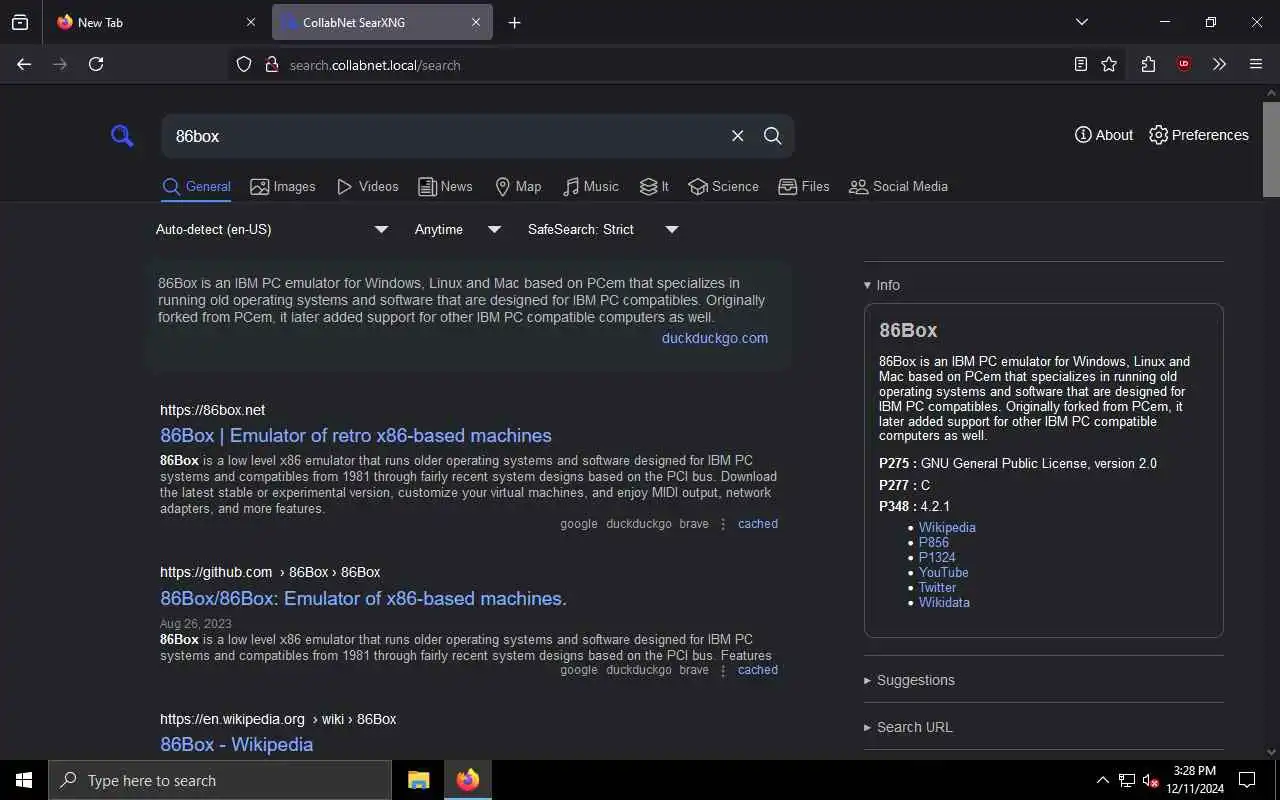Open cached version of GitHub result
The height and width of the screenshot is (800, 1280).
pos(758,670)
